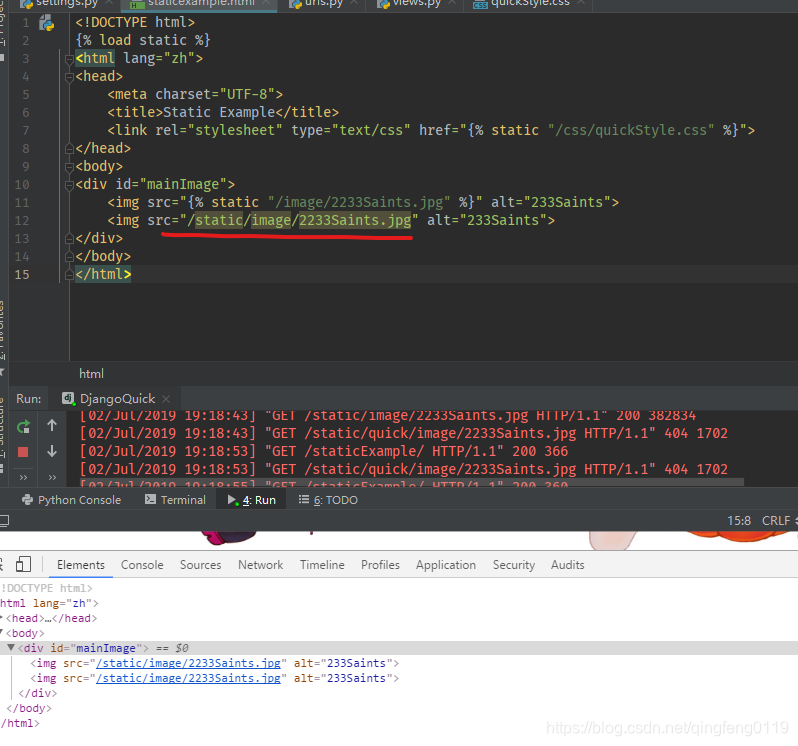Open the DevTools Timeline tab

[322, 565]
